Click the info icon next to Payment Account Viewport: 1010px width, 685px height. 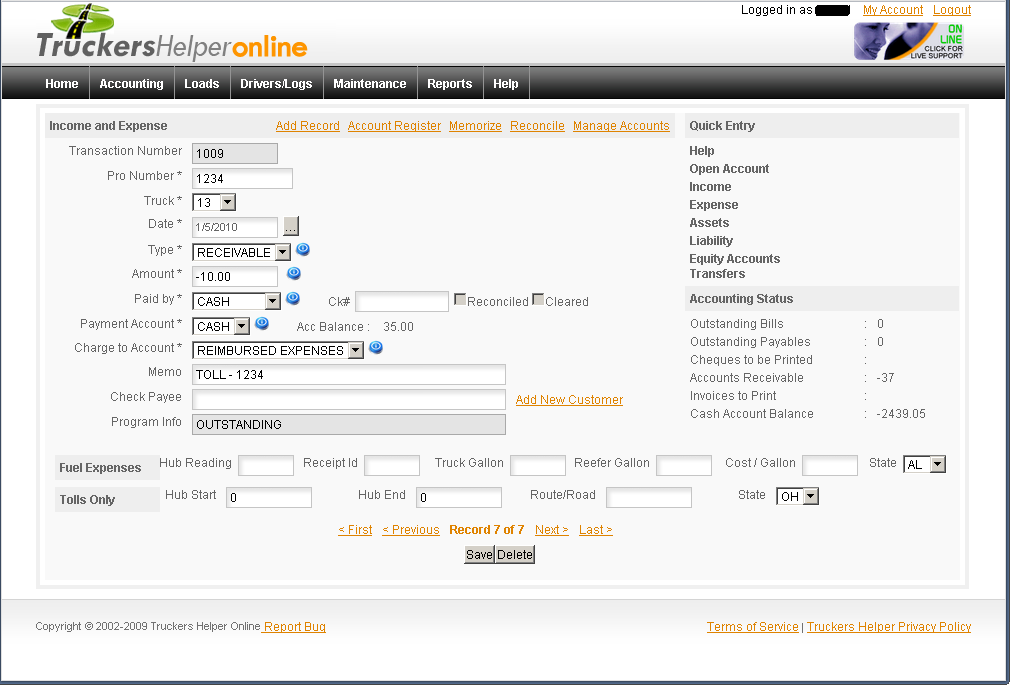point(262,323)
